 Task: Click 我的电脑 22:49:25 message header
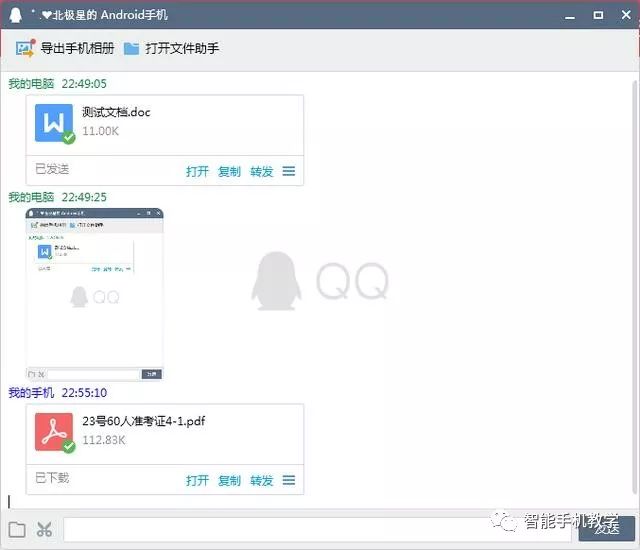58,197
